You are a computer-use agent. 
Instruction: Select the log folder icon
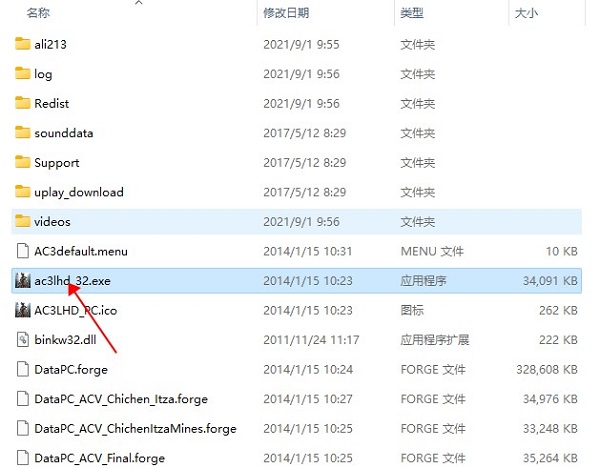coord(24,74)
